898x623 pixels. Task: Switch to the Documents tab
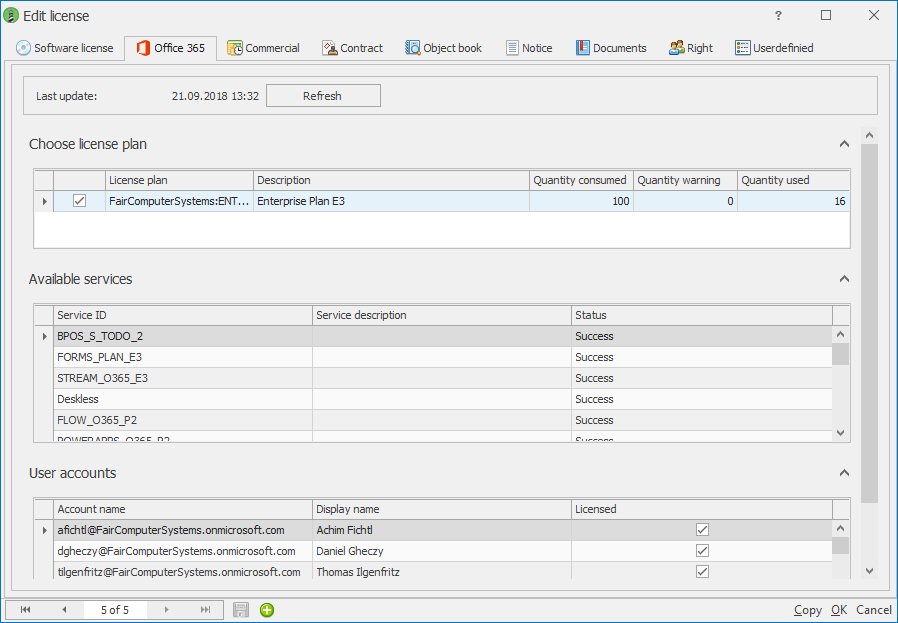point(611,48)
